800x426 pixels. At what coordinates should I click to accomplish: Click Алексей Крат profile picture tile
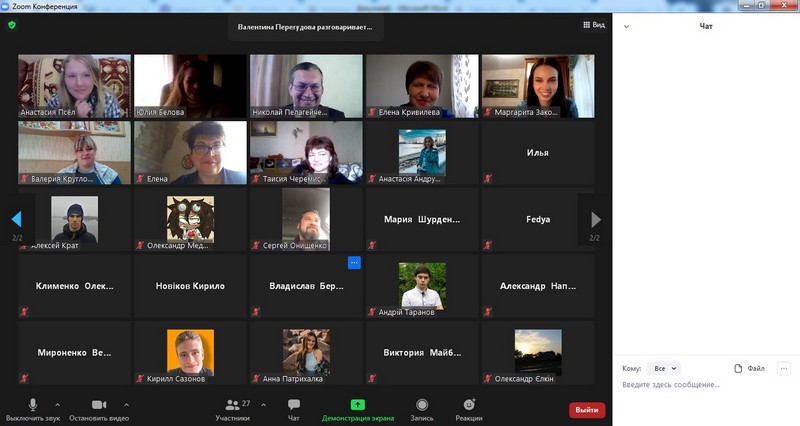tap(74, 219)
